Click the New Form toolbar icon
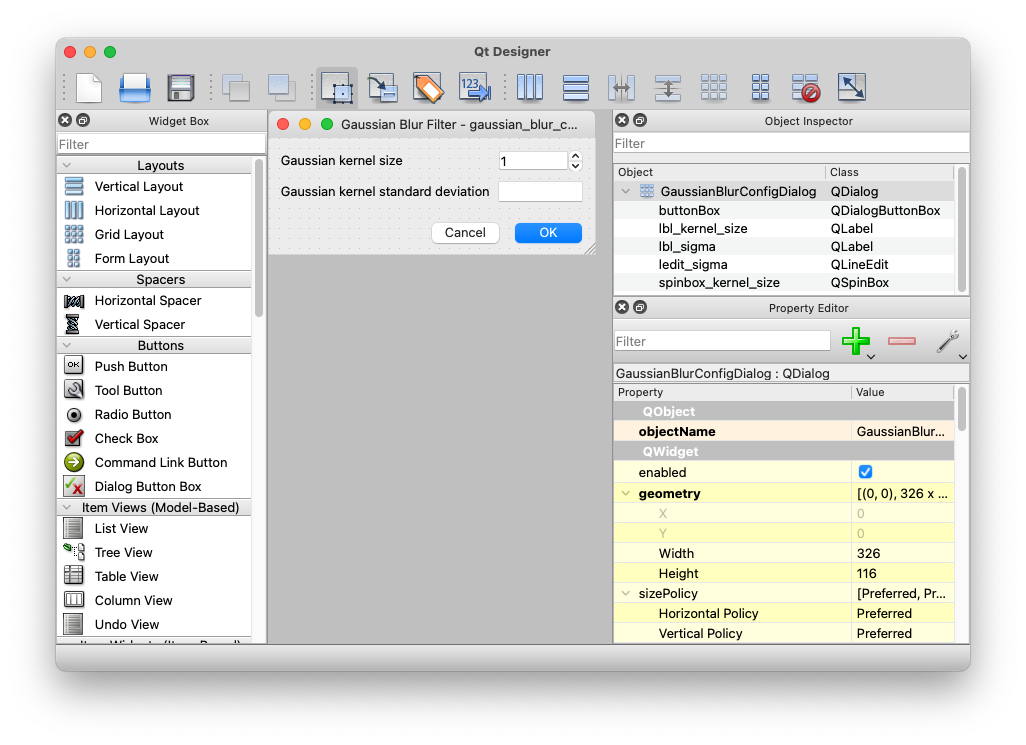 click(89, 88)
